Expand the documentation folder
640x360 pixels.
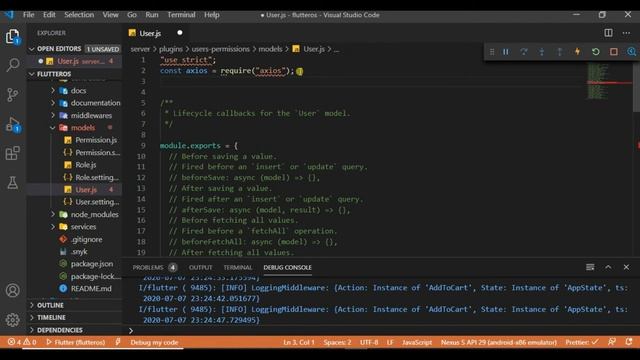53,103
